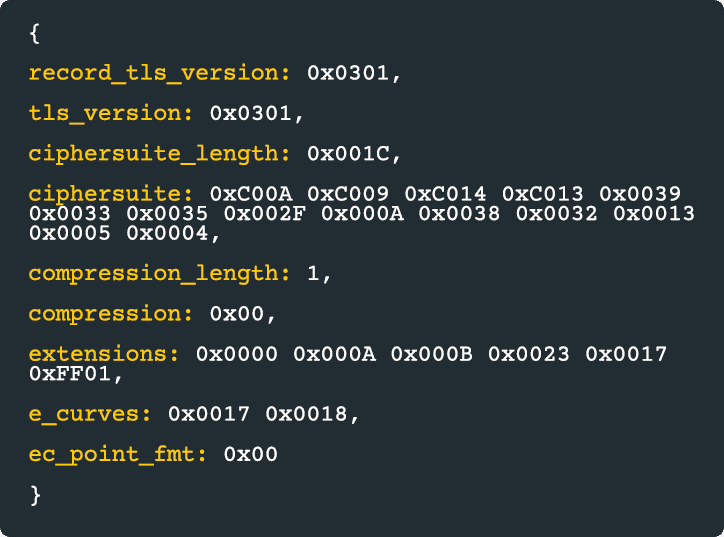Viewport: 724px width, 537px height.
Task: Click the record version value 0x0301
Action: pyautogui.click(x=349, y=73)
